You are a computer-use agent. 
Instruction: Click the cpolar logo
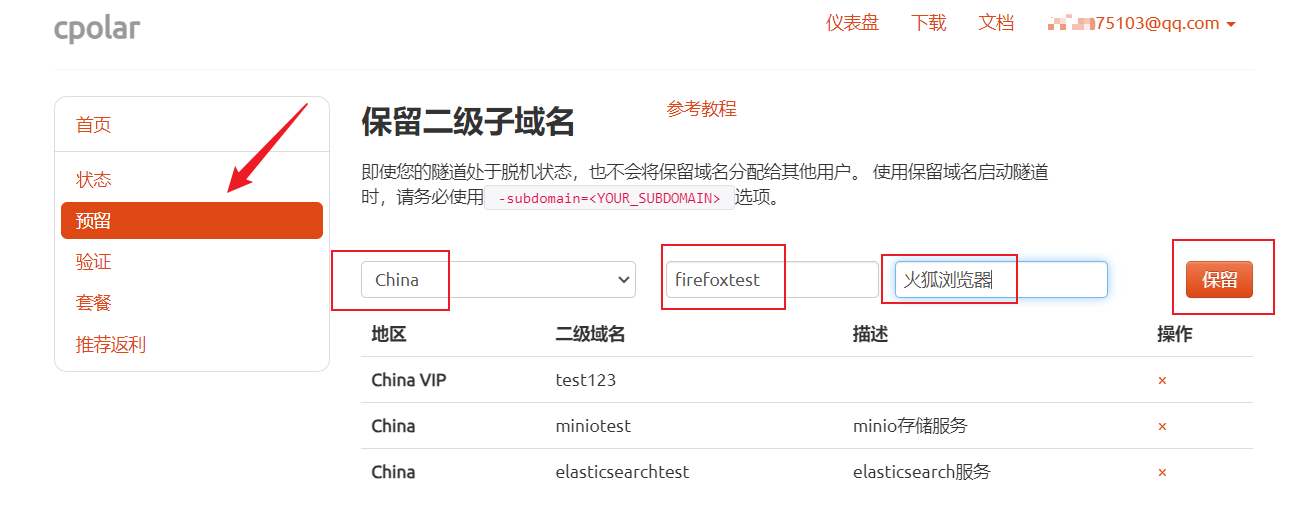coord(97,28)
